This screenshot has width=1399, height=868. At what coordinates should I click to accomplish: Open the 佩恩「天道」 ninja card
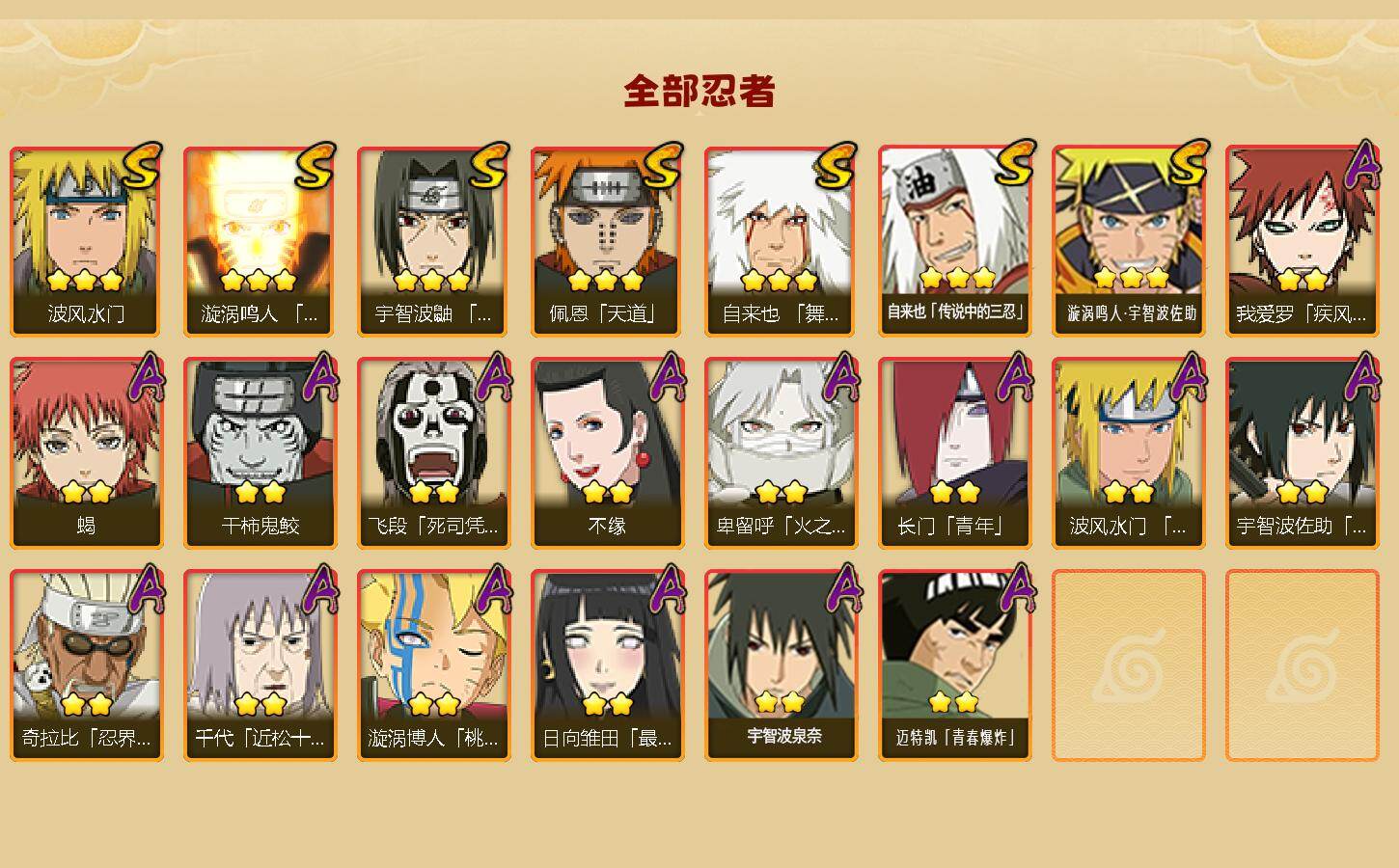tap(607, 241)
